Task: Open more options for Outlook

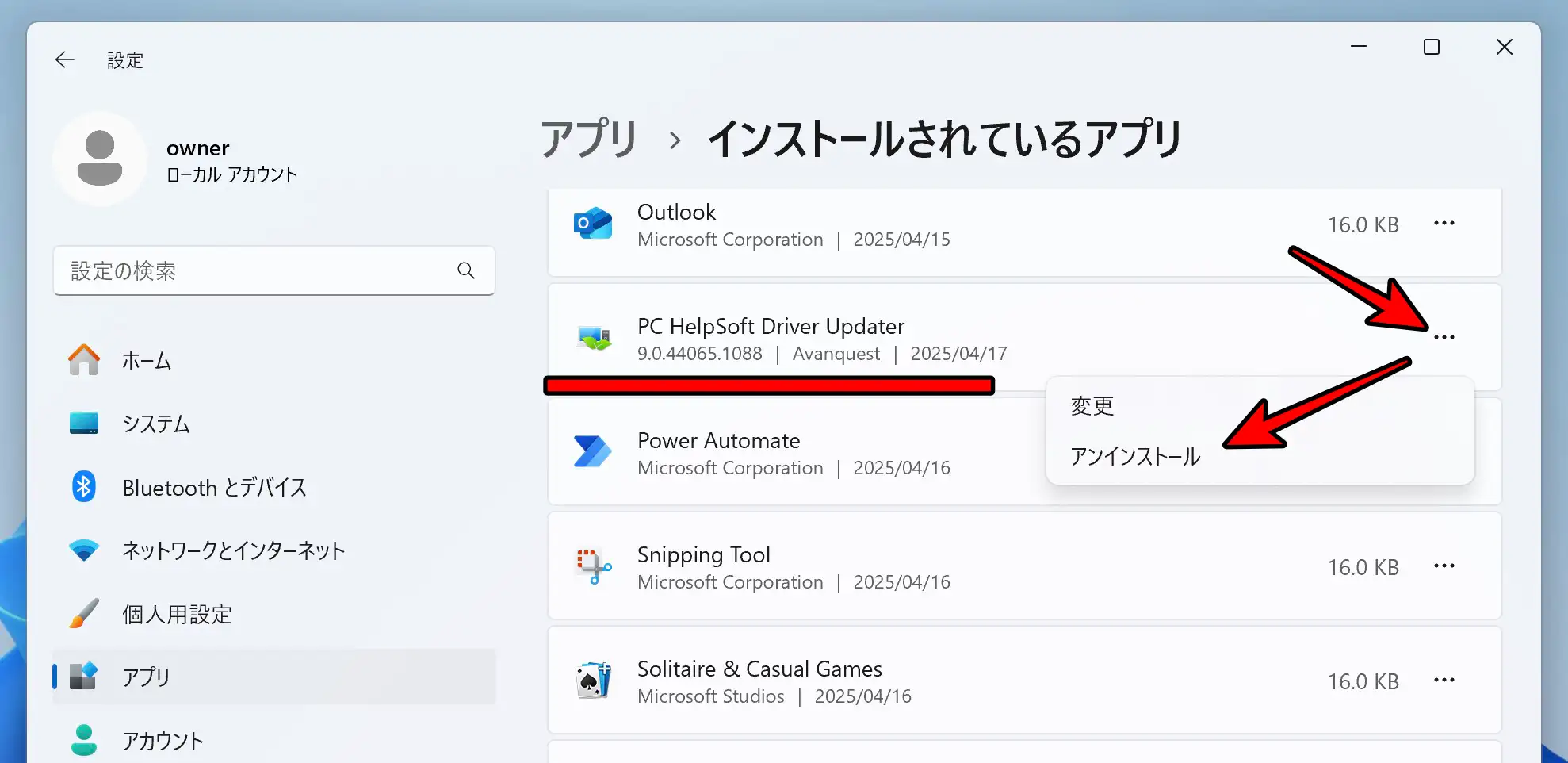Action: click(1444, 224)
